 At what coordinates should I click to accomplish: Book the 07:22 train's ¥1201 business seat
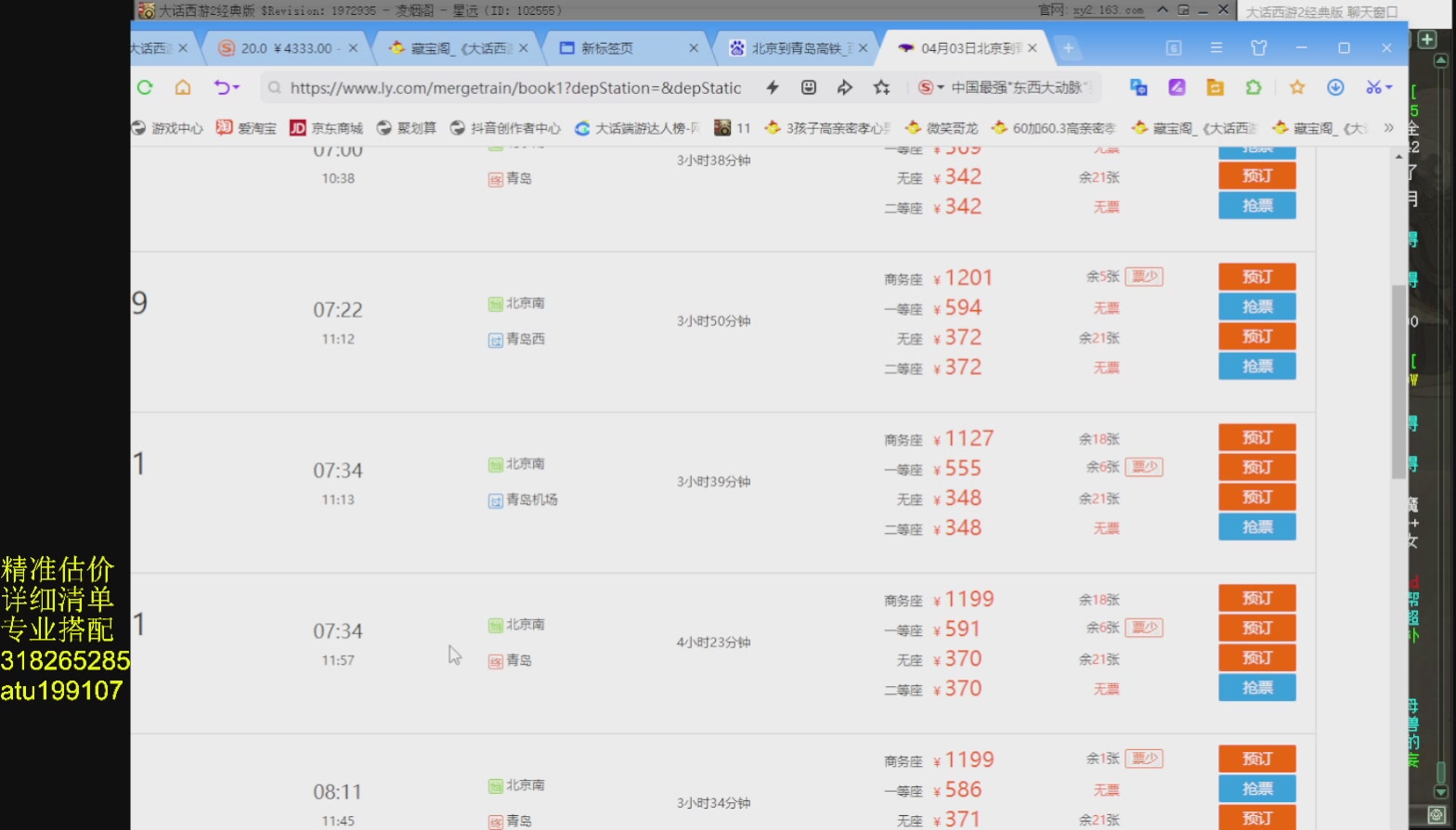click(x=1256, y=277)
